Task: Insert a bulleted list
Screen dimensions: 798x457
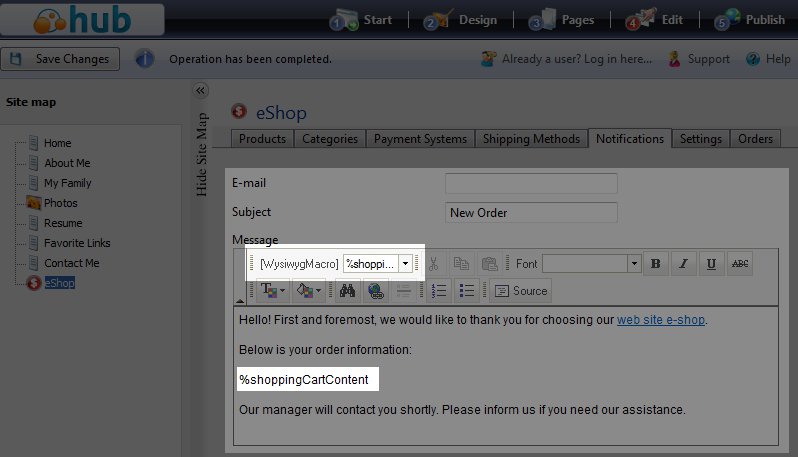Action: [x=466, y=291]
